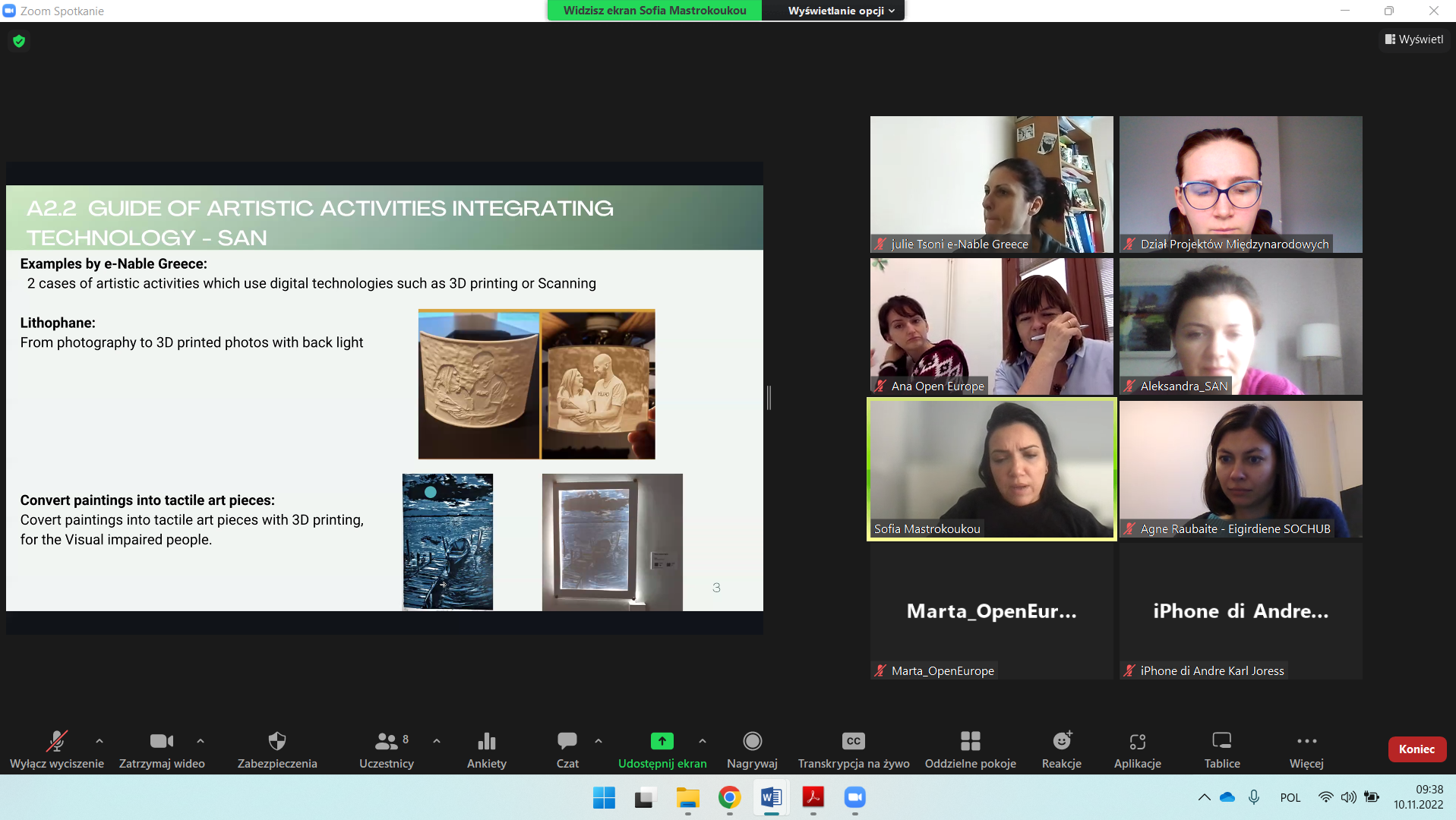Image resolution: width=1456 pixels, height=820 pixels.
Task: Open the Zabezpieczenia security shield
Action: tap(277, 749)
